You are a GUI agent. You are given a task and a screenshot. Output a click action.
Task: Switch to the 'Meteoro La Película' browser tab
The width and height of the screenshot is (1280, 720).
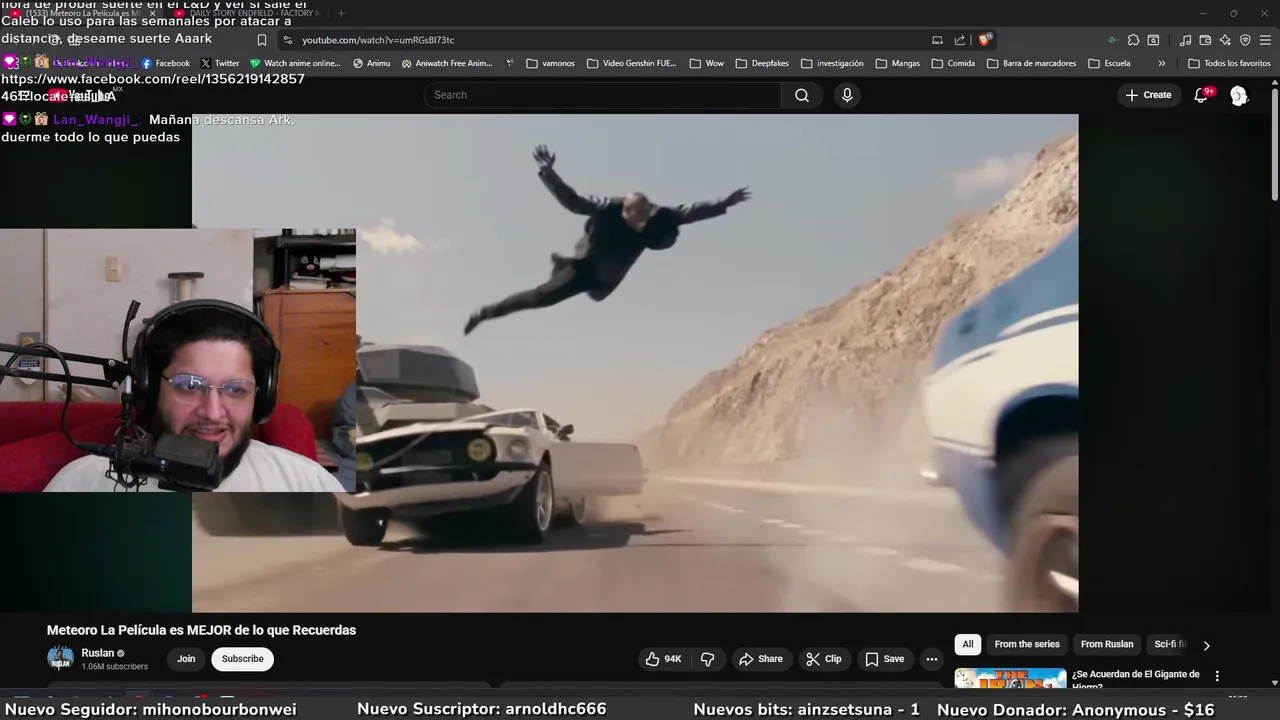click(83, 13)
